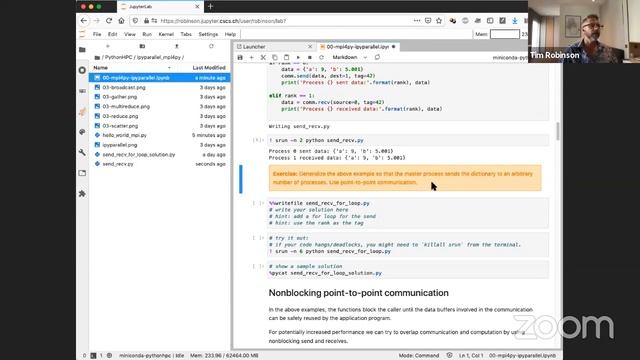Sort files by Name column
640x360 pixels.
coord(100,68)
